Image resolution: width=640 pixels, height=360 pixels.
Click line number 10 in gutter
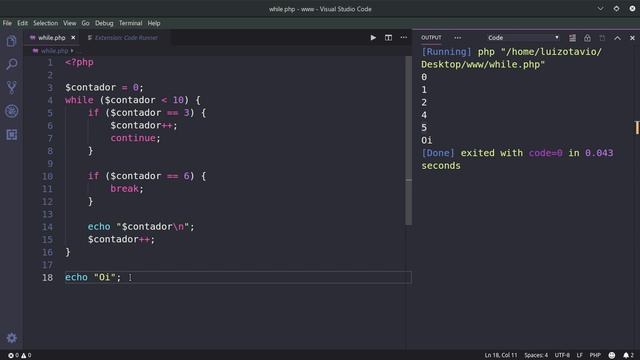(x=47, y=176)
